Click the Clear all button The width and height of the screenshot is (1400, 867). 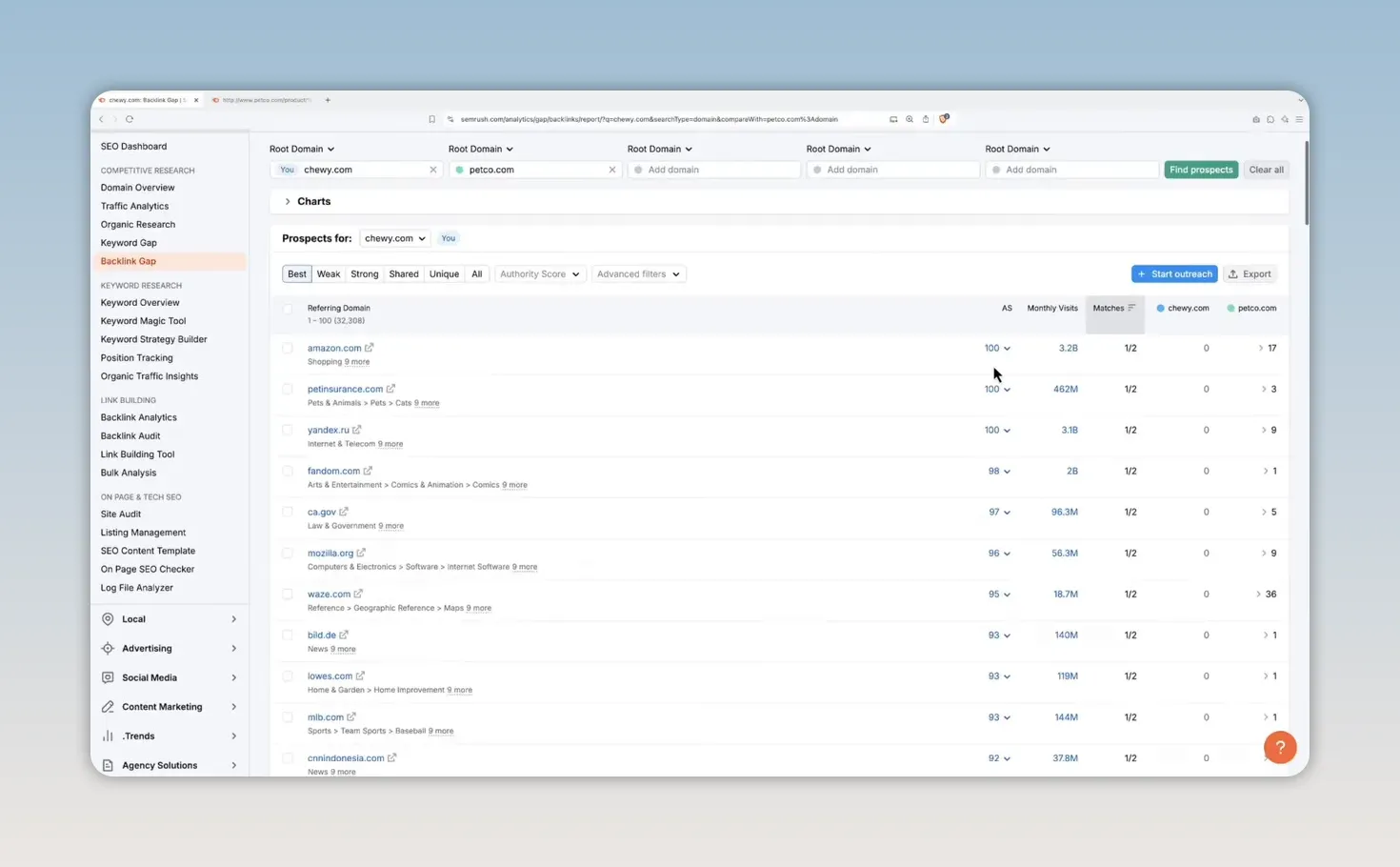tap(1266, 170)
